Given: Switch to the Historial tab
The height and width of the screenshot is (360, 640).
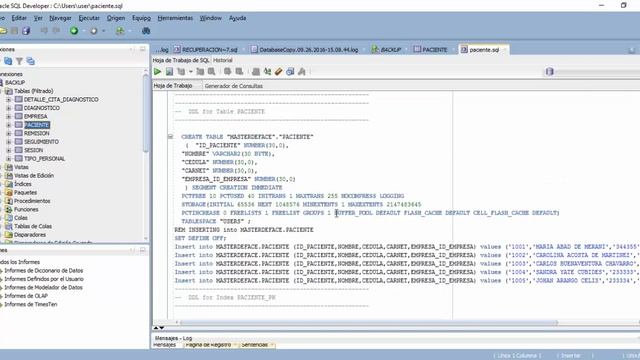Looking at the screenshot, I should [223, 60].
